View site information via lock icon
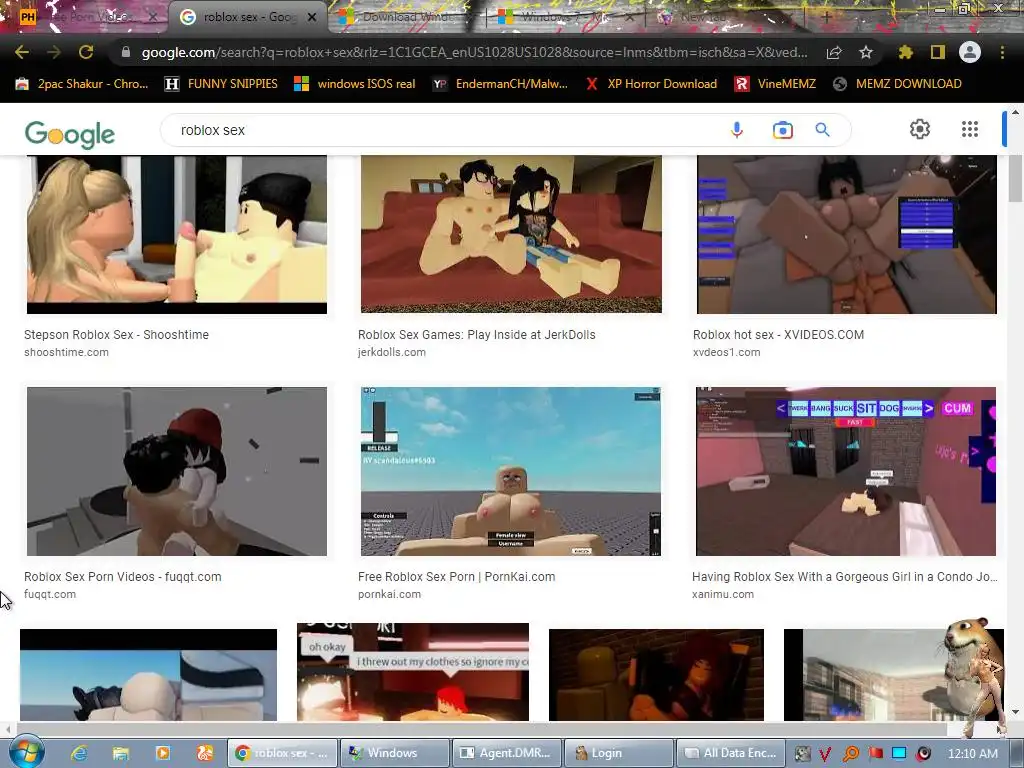1024x768 pixels. coord(126,52)
